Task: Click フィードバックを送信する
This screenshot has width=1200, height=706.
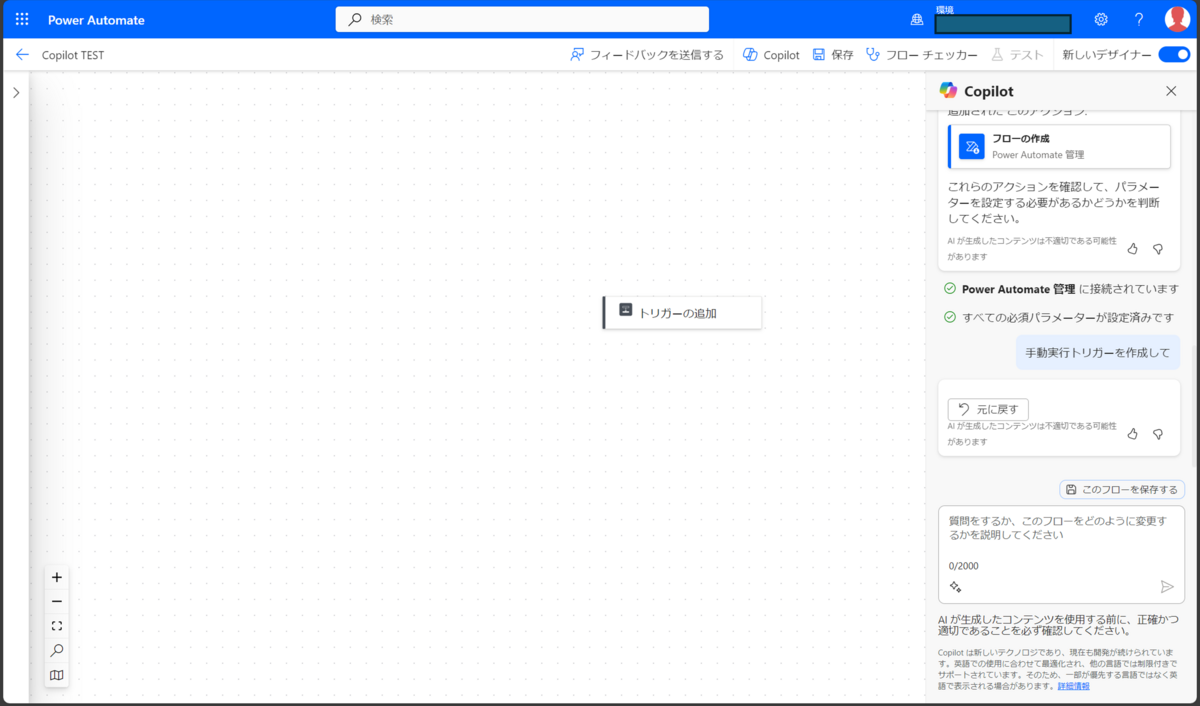Action: tap(647, 55)
